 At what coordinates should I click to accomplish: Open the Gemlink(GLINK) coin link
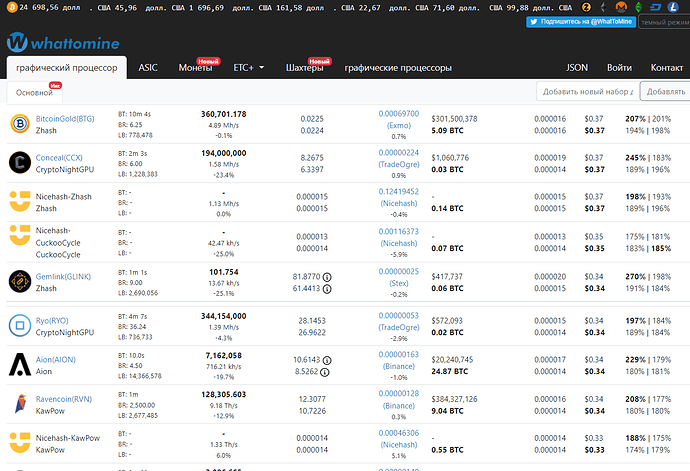pyautogui.click(x=63, y=276)
